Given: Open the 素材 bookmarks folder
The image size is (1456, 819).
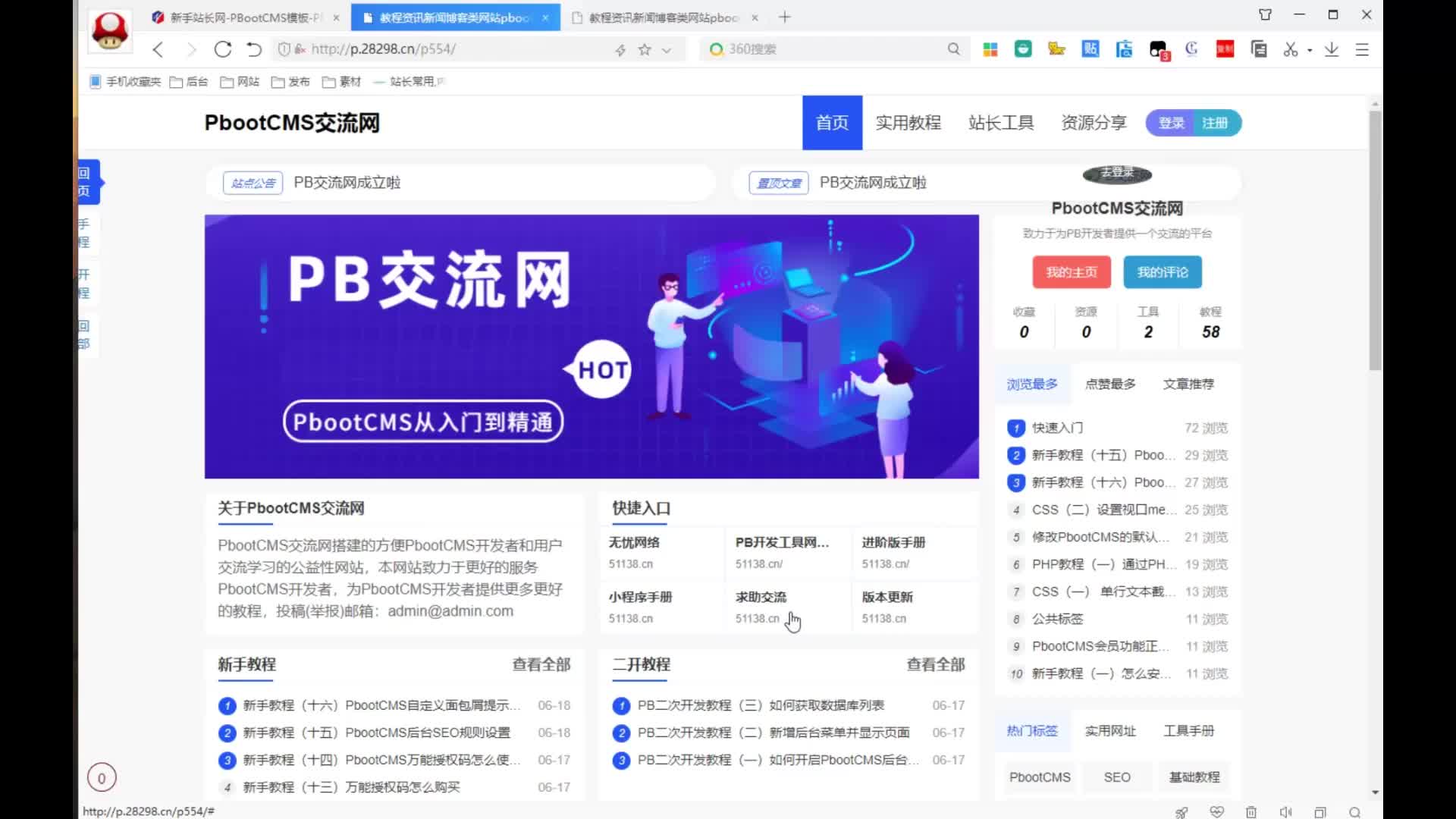Looking at the screenshot, I should click(x=341, y=82).
